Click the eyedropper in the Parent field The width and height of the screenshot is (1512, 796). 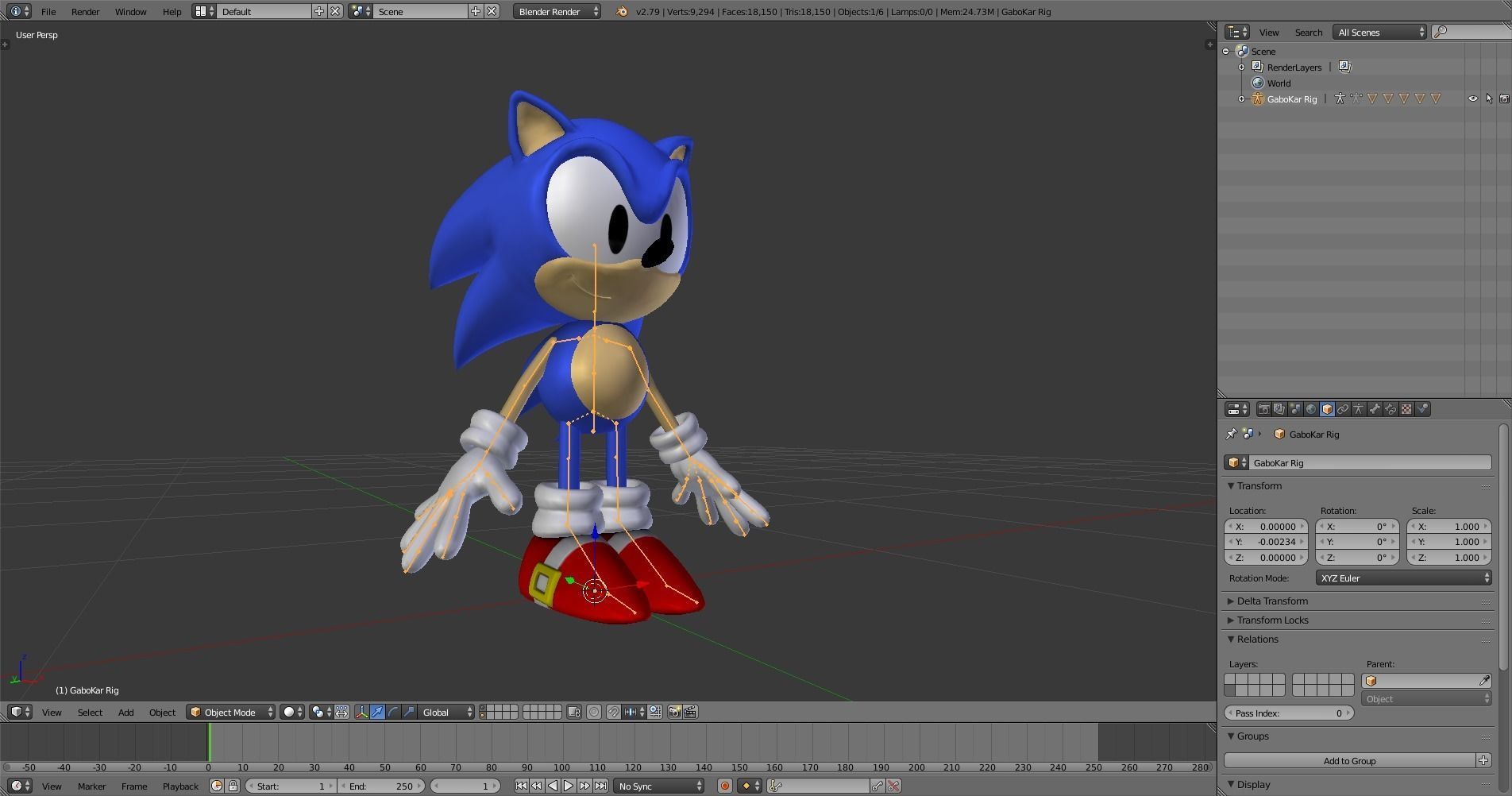(x=1483, y=681)
